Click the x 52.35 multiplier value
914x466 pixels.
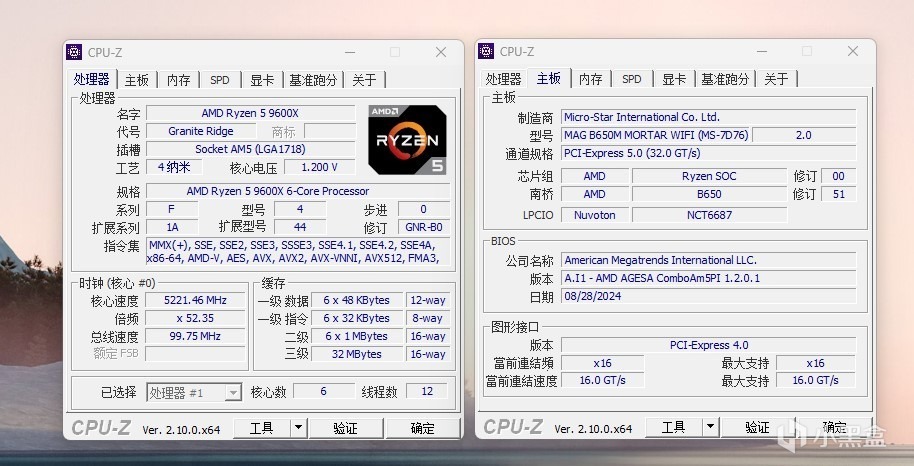[195, 318]
